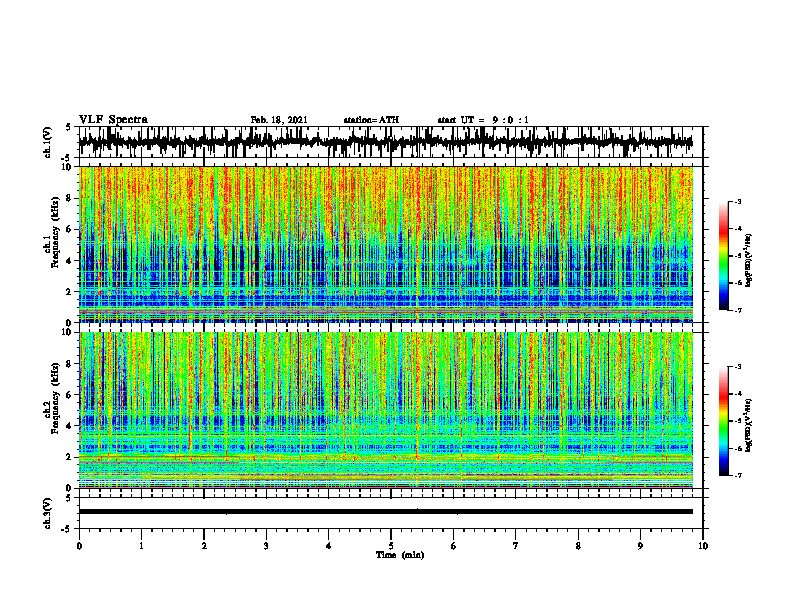Click the ch.1 voltage waveform trace
Image resolution: width=792 pixels, height=612 pixels.
[x=385, y=142]
